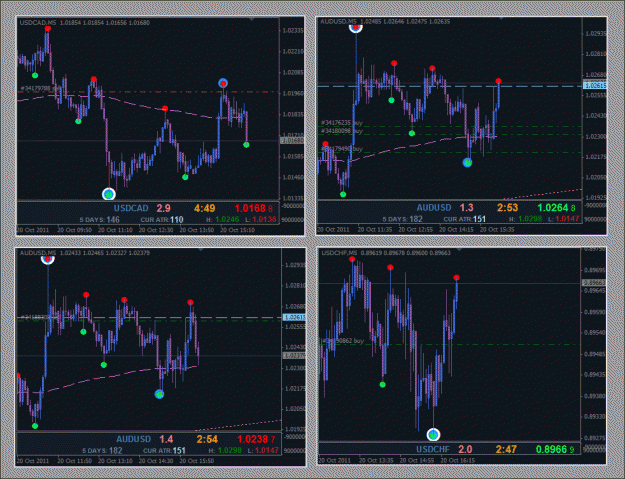
Task: Click the USDCAD spread value 2.9
Action: (x=163, y=208)
